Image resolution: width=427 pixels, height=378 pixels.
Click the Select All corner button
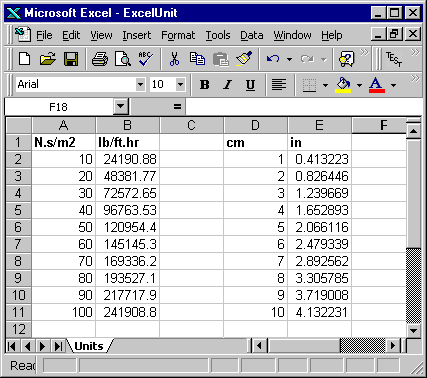point(19,125)
